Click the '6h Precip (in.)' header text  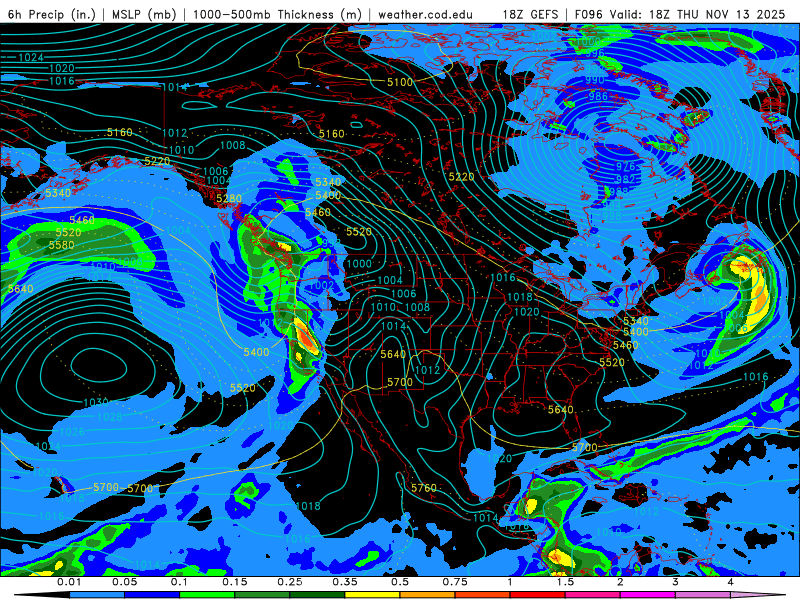[x=52, y=14]
